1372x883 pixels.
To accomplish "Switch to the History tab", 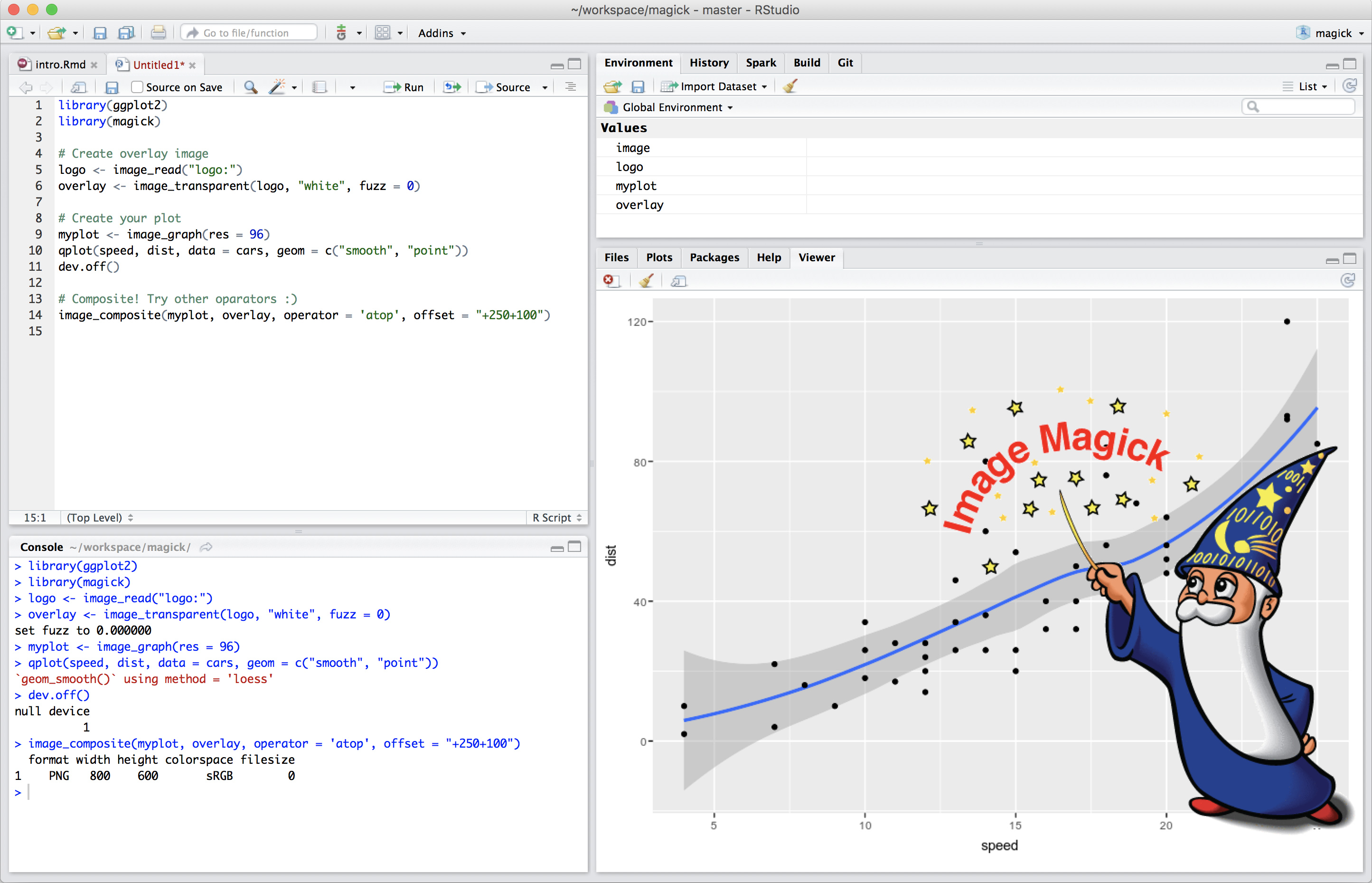I will click(x=709, y=63).
